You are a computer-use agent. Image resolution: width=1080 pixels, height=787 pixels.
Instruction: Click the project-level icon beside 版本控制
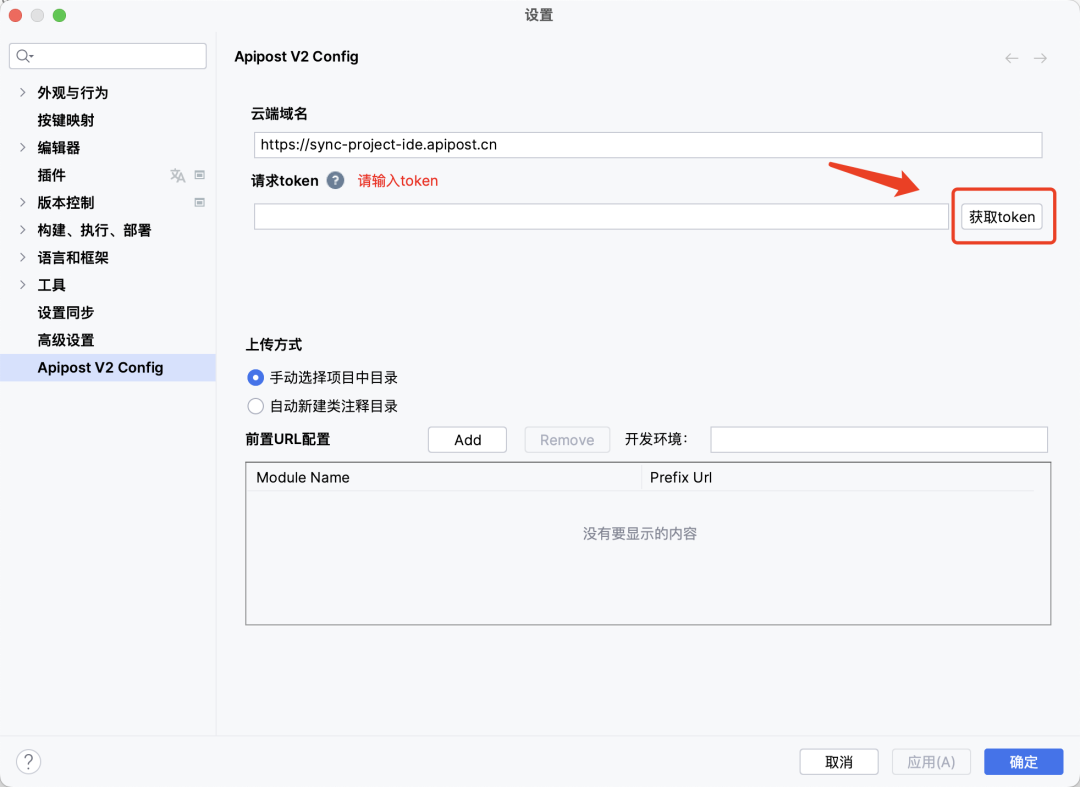pos(200,202)
